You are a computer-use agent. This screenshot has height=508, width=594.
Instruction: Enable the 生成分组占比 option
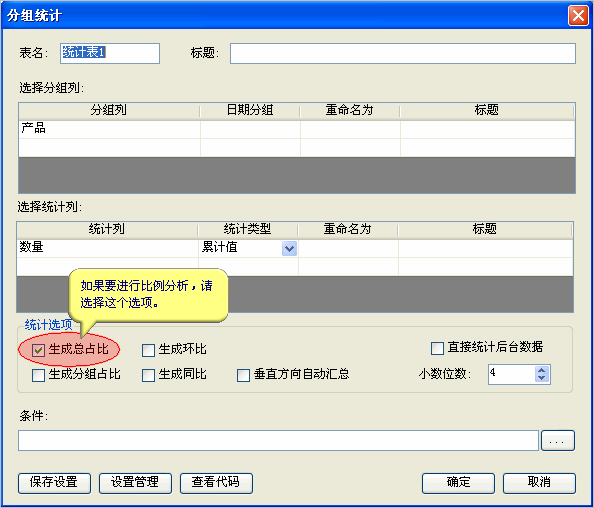coord(38,375)
